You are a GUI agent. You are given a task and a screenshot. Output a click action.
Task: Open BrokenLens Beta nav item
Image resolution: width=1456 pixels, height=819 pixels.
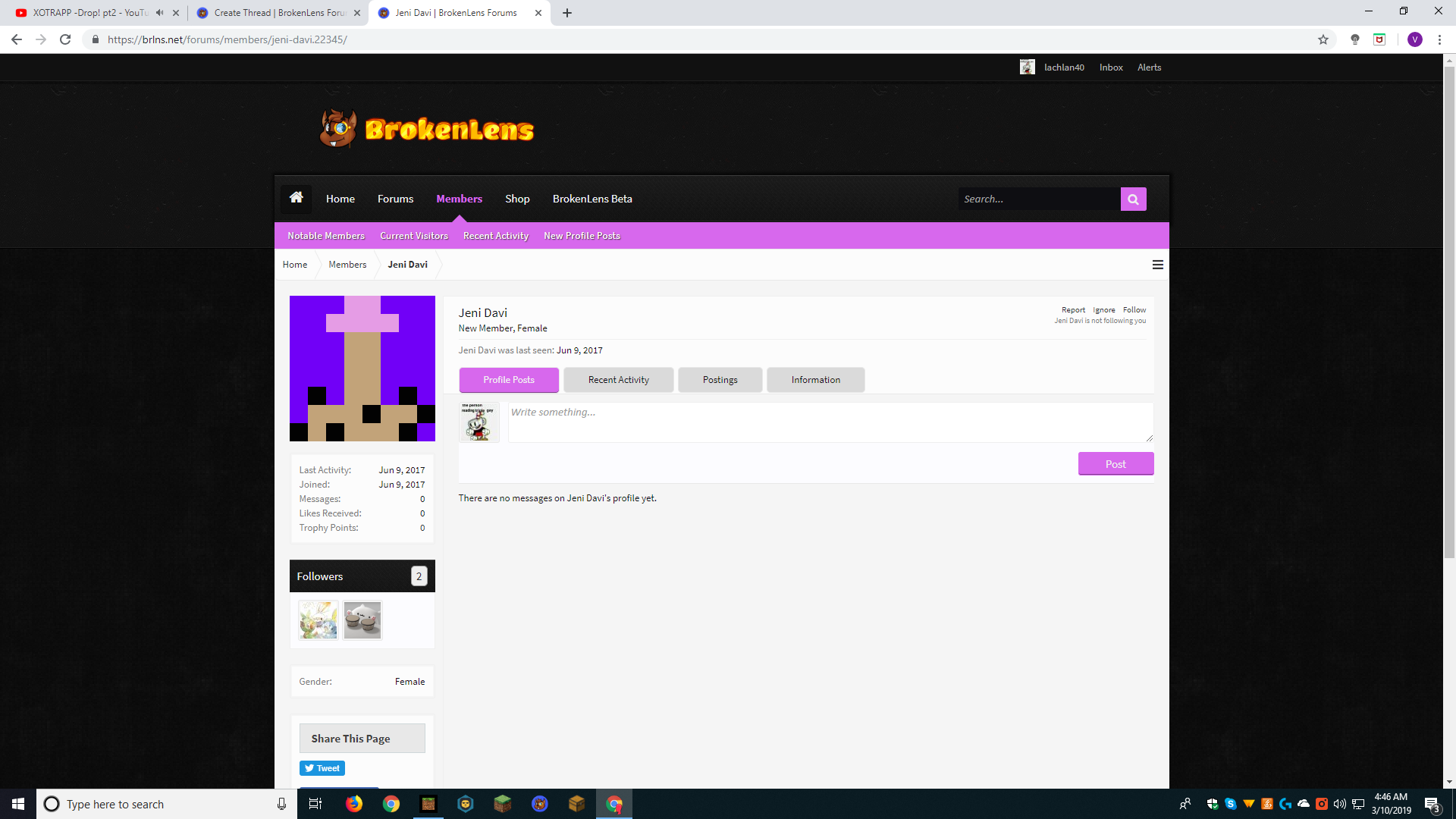[592, 199]
